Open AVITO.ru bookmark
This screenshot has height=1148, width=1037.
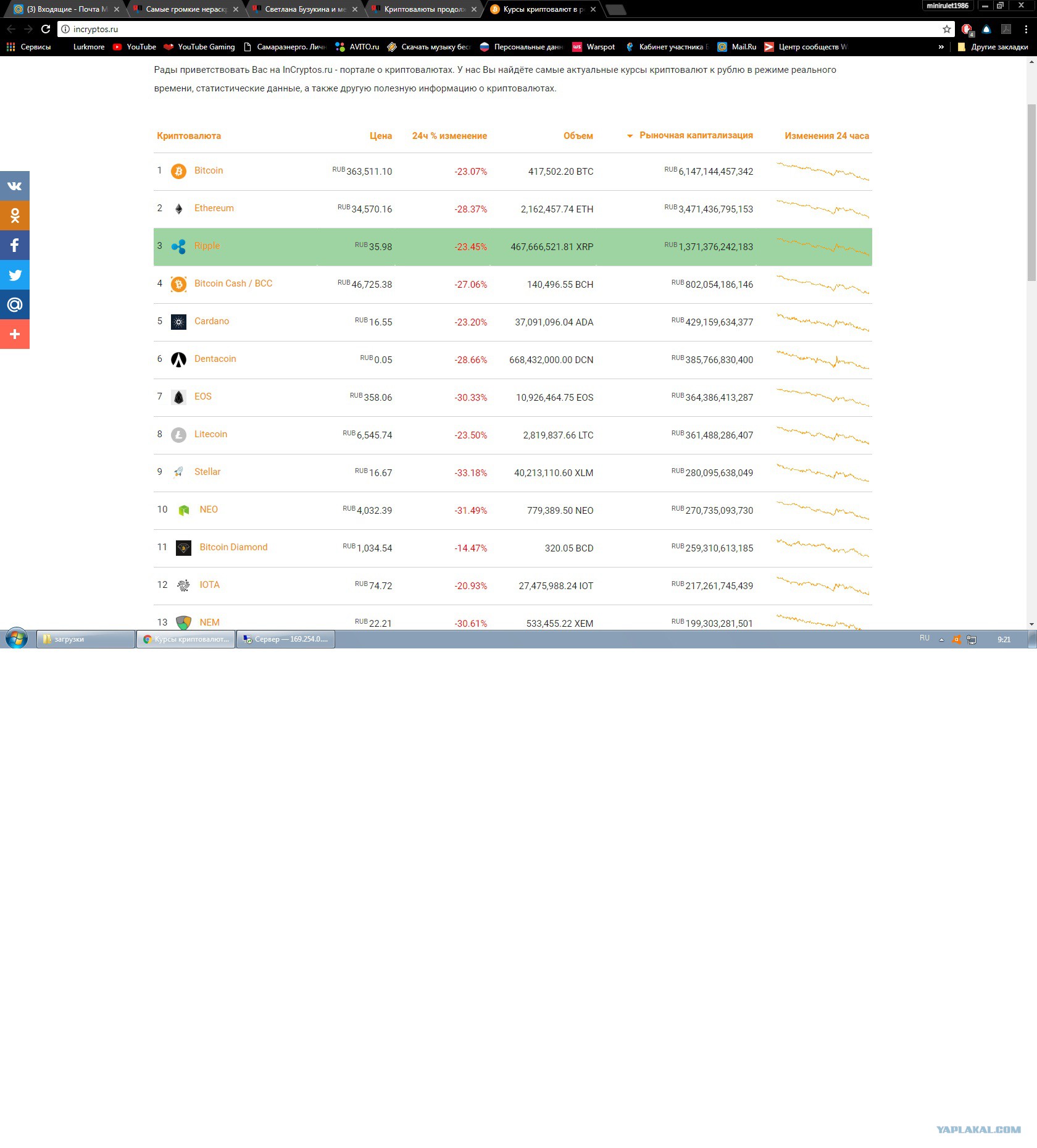[x=357, y=47]
